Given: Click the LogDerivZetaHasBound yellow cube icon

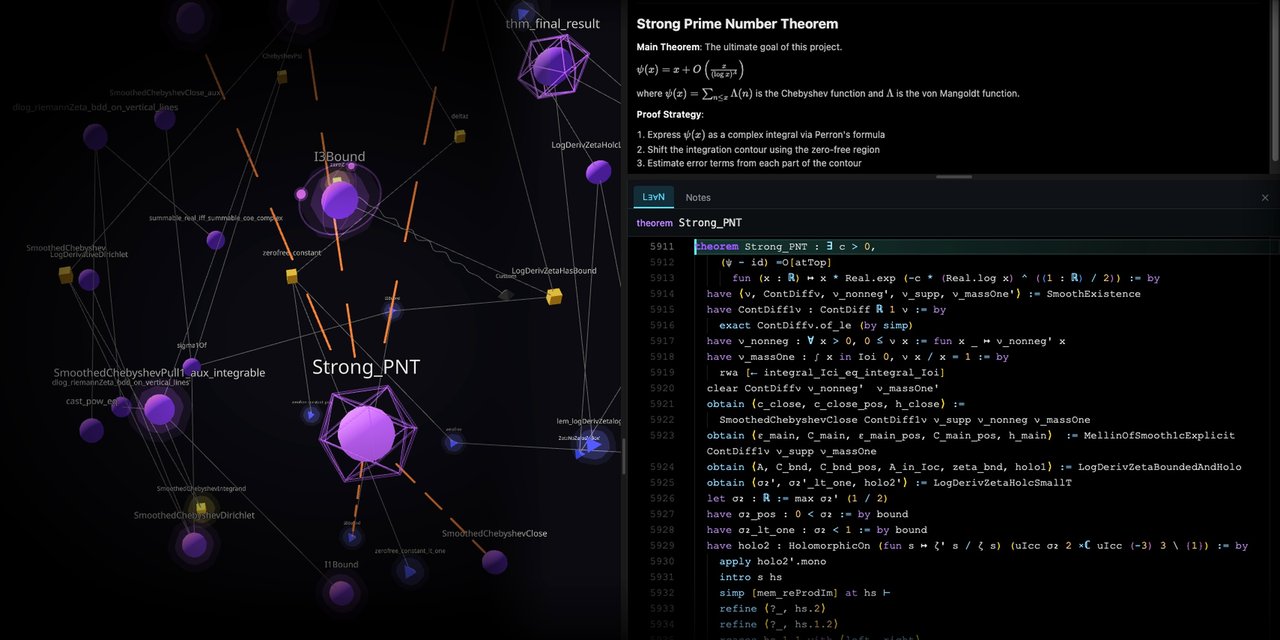Looking at the screenshot, I should coord(552,297).
